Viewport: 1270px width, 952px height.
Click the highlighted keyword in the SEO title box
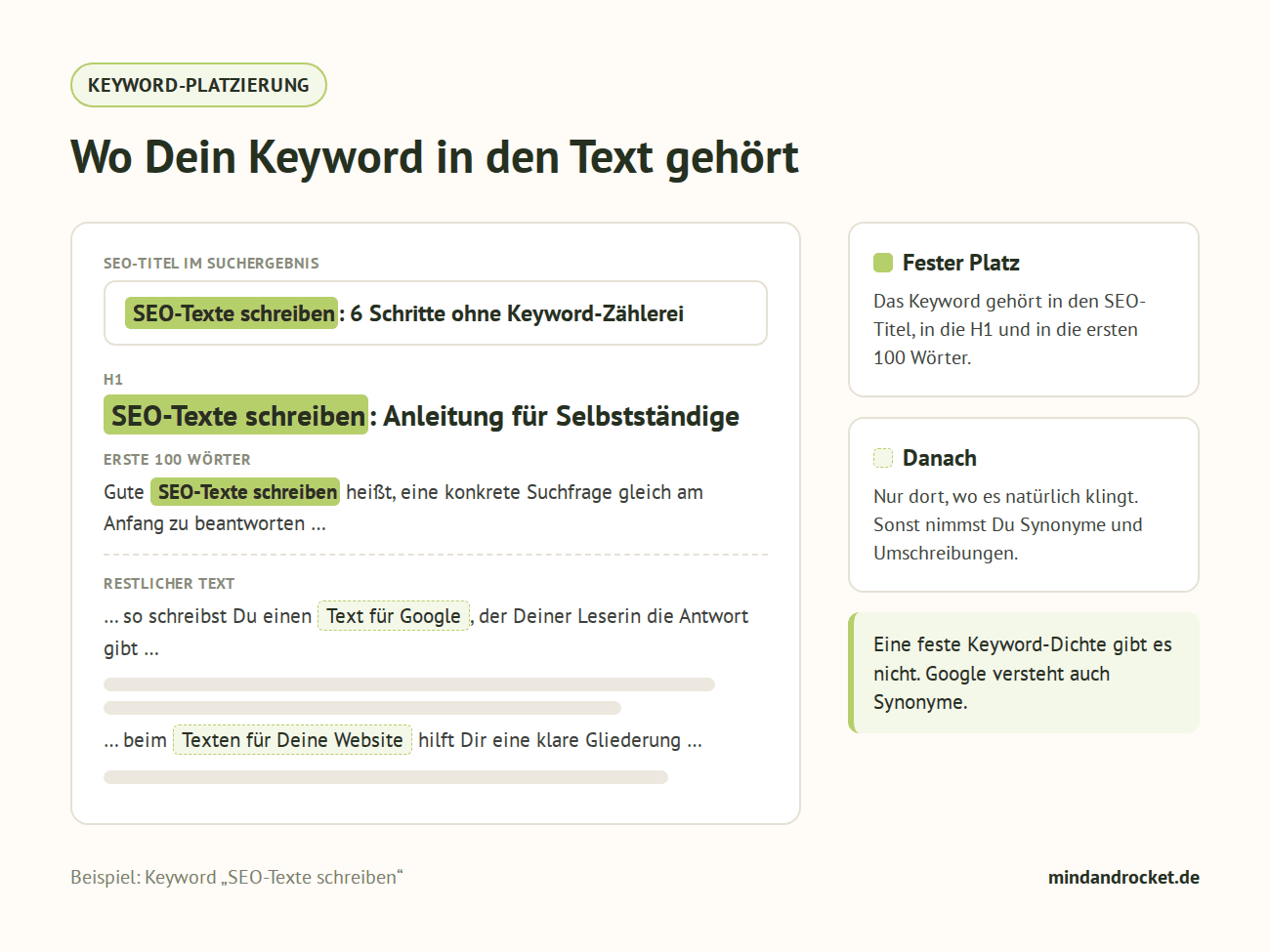tap(232, 313)
